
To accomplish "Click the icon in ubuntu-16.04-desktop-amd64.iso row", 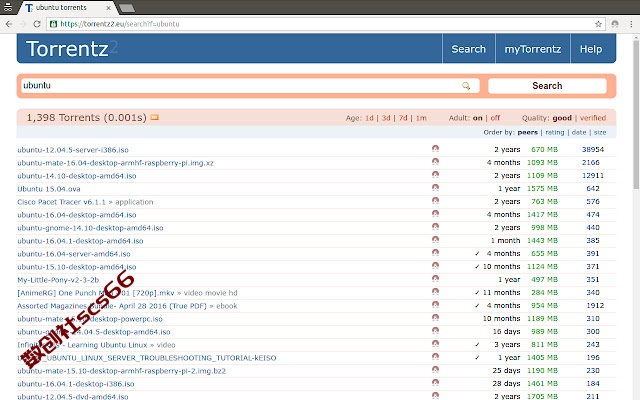I will [x=436, y=214].
